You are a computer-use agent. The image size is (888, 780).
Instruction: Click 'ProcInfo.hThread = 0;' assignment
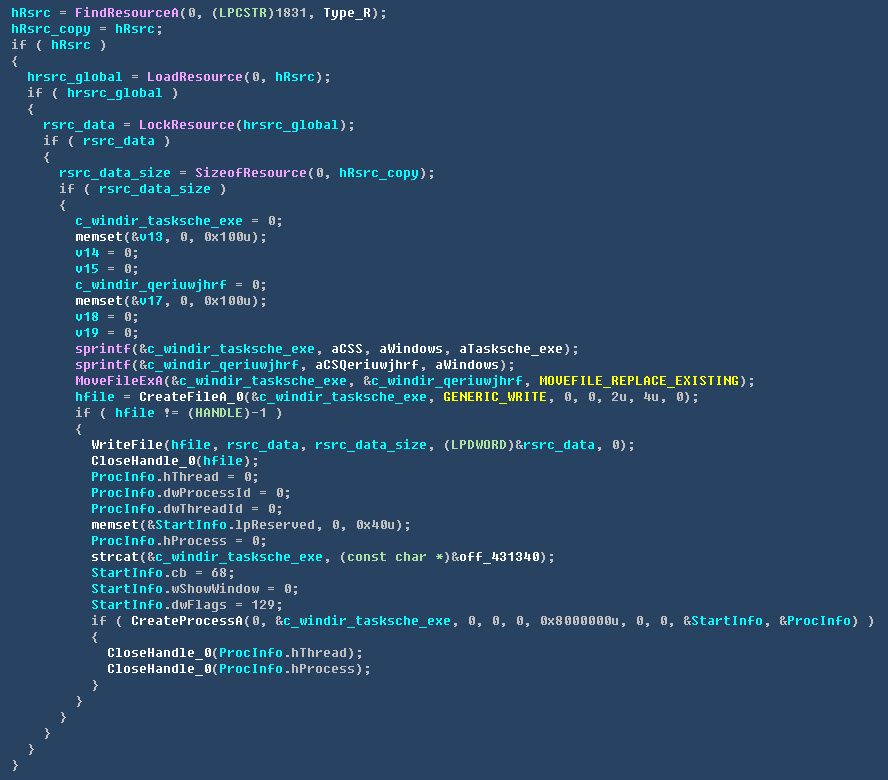(175, 476)
